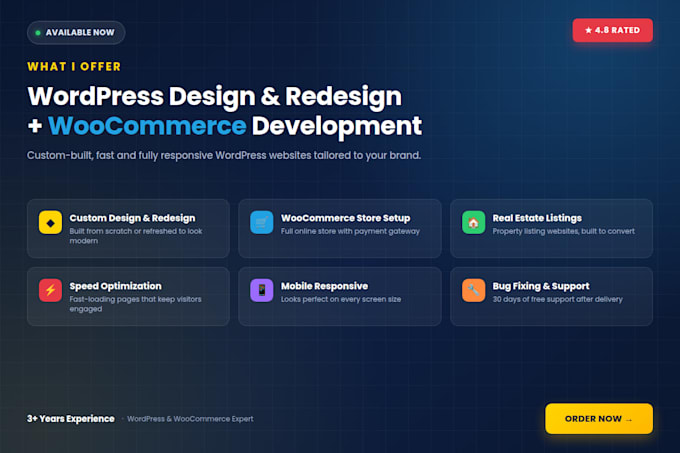The height and width of the screenshot is (453, 680).
Task: Click 'Looks perfect on every screen size' text
Action: click(341, 300)
